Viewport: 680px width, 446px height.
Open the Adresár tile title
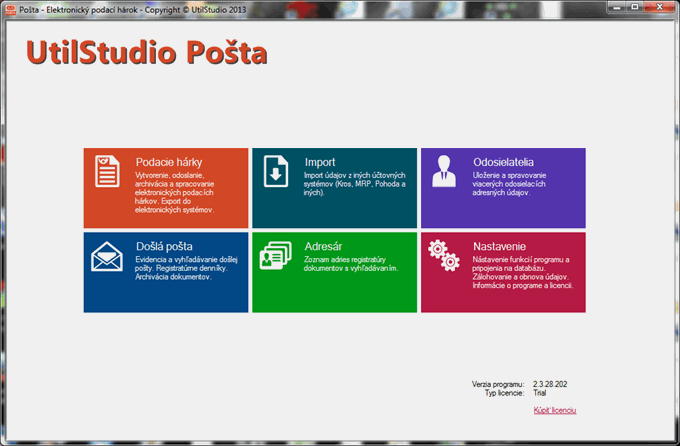pyautogui.click(x=323, y=246)
